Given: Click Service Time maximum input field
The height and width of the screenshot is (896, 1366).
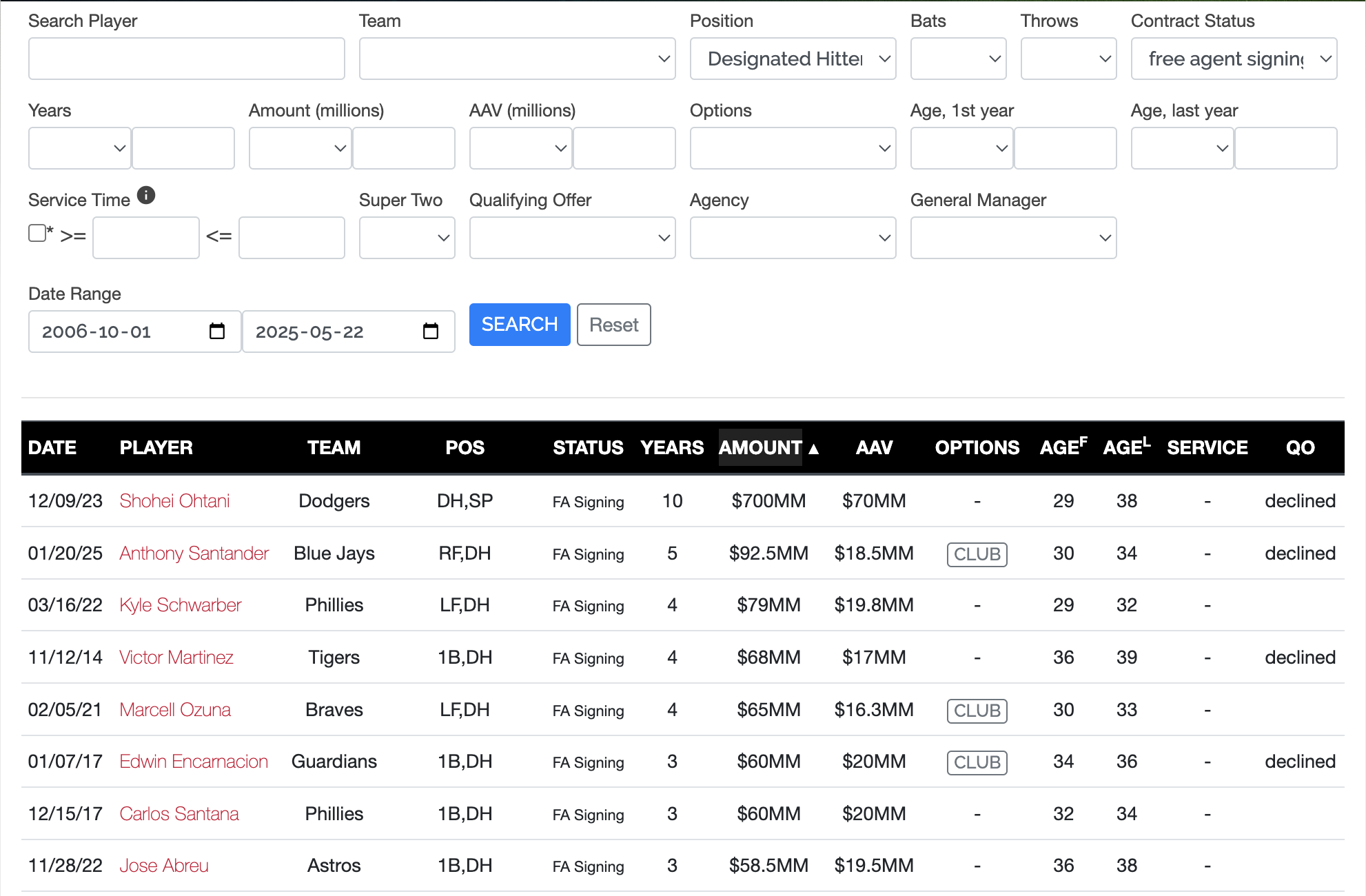Looking at the screenshot, I should (x=292, y=238).
